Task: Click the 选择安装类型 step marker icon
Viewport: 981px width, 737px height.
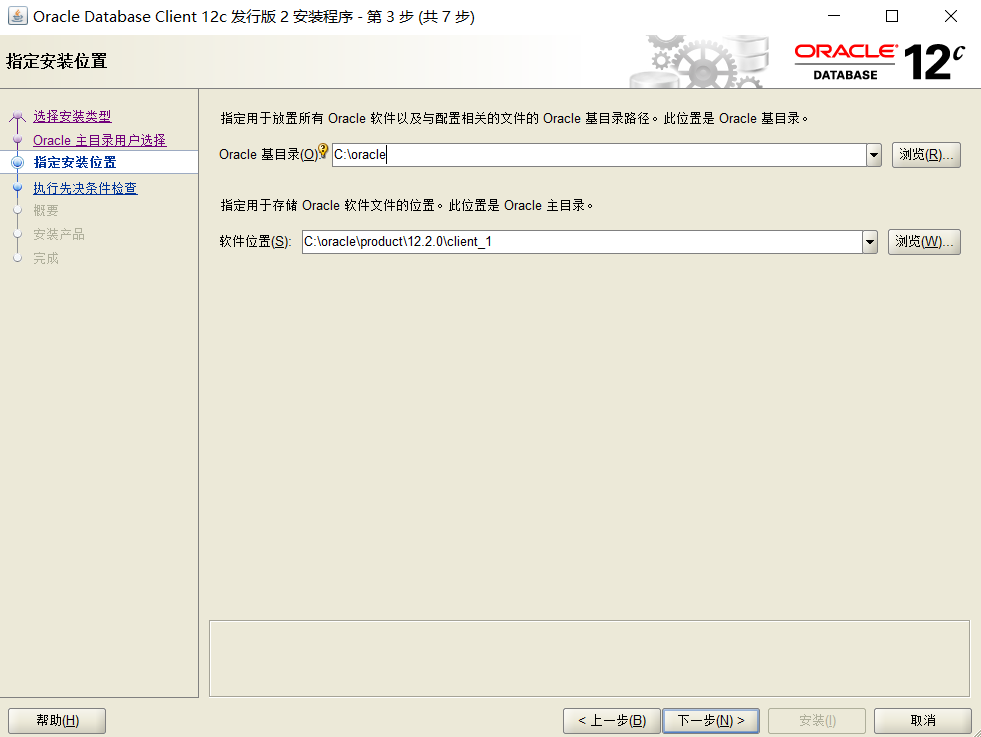Action: pyautogui.click(x=18, y=116)
